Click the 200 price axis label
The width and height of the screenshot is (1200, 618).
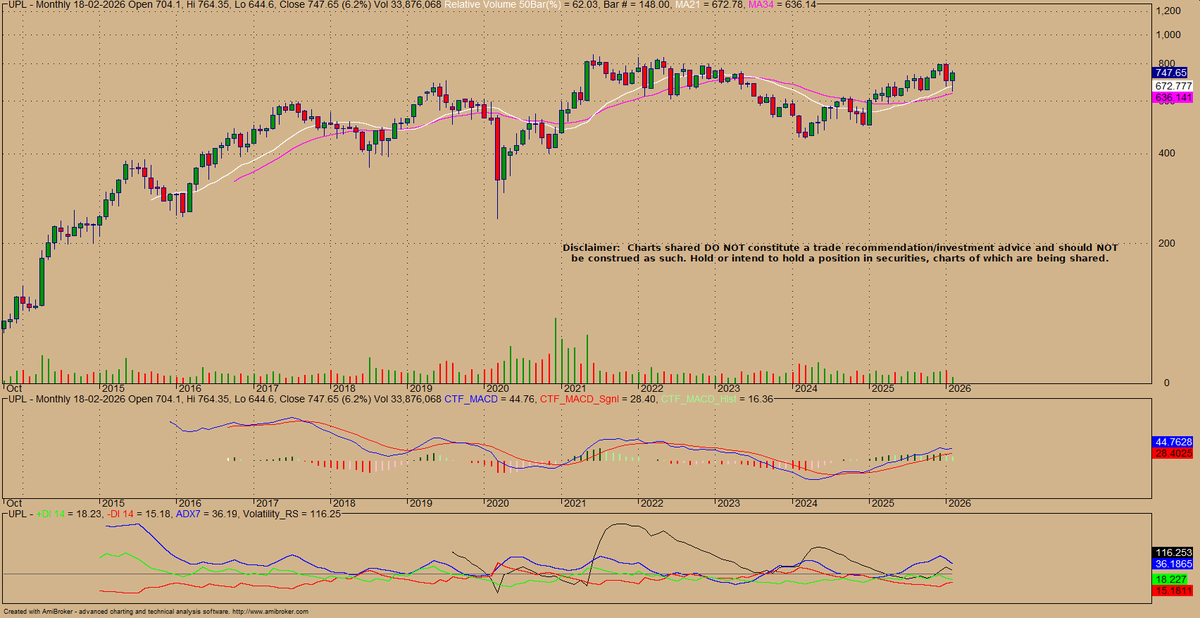1166,243
